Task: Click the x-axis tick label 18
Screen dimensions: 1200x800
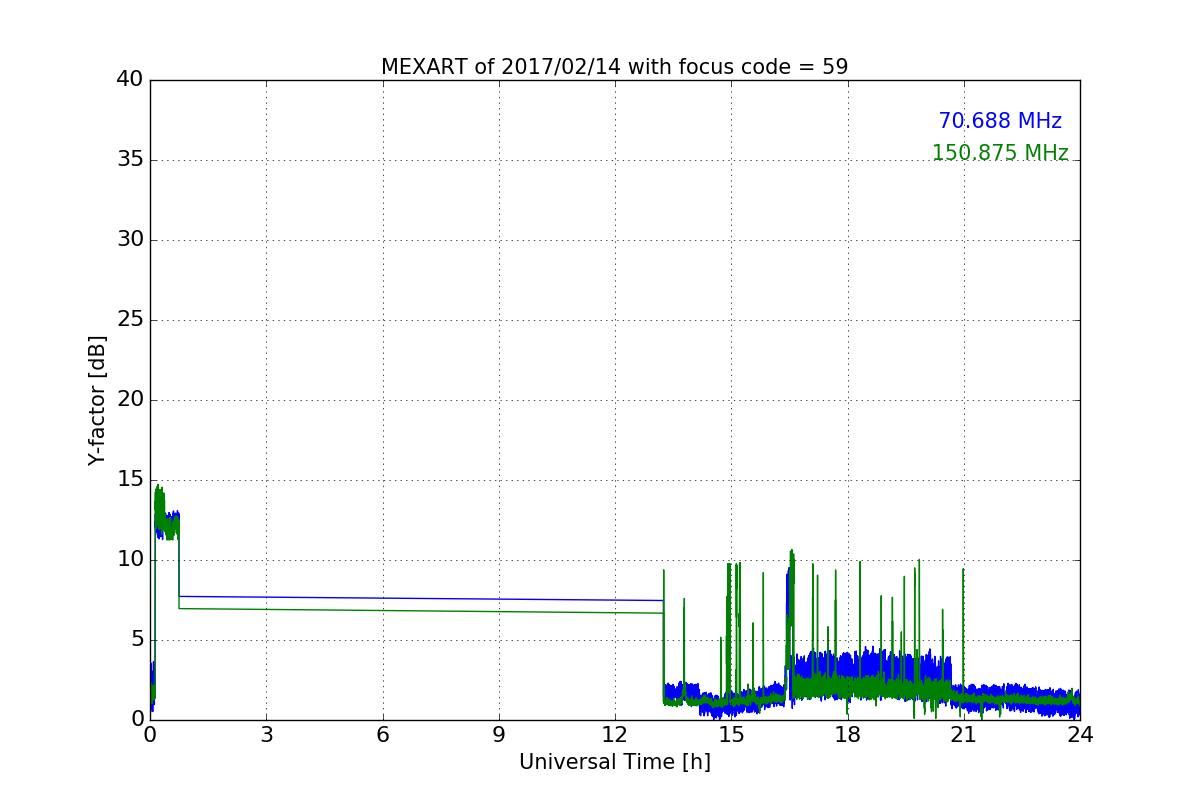Action: (848, 734)
